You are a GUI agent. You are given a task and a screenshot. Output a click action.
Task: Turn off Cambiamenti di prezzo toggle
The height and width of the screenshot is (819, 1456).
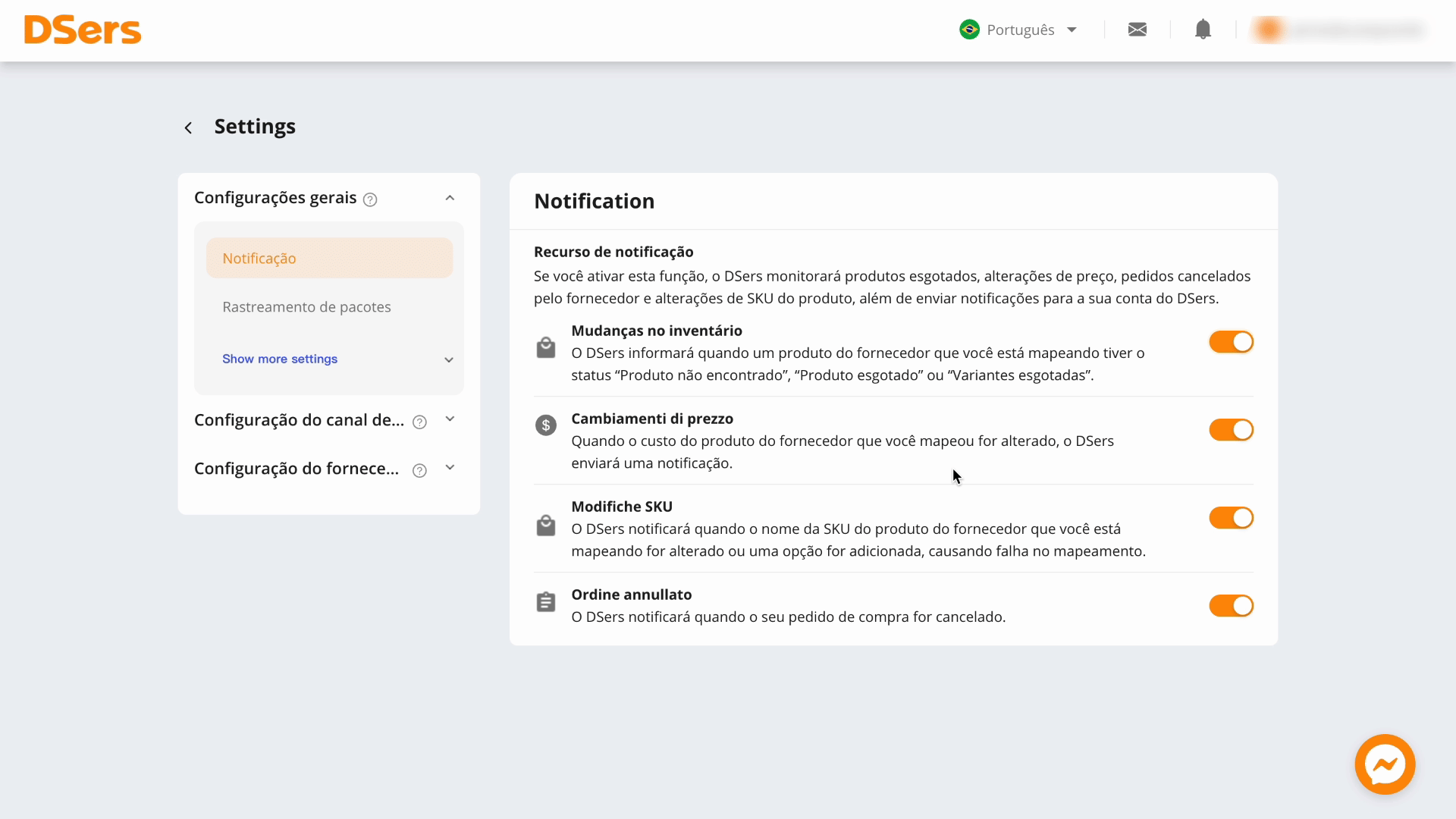click(x=1230, y=430)
